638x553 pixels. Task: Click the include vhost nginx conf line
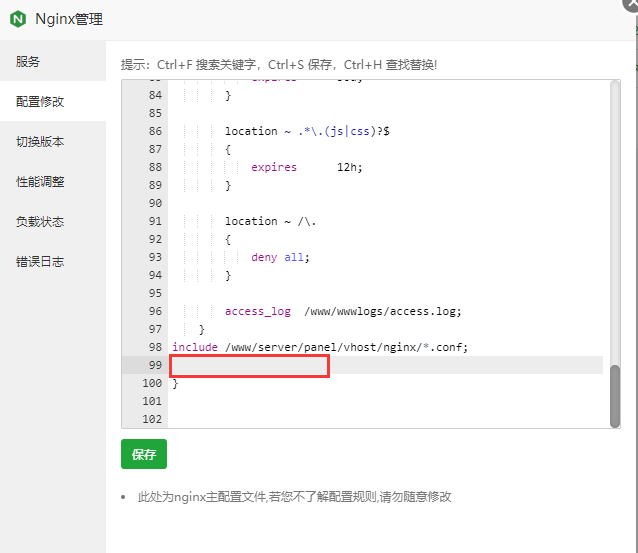(320, 347)
